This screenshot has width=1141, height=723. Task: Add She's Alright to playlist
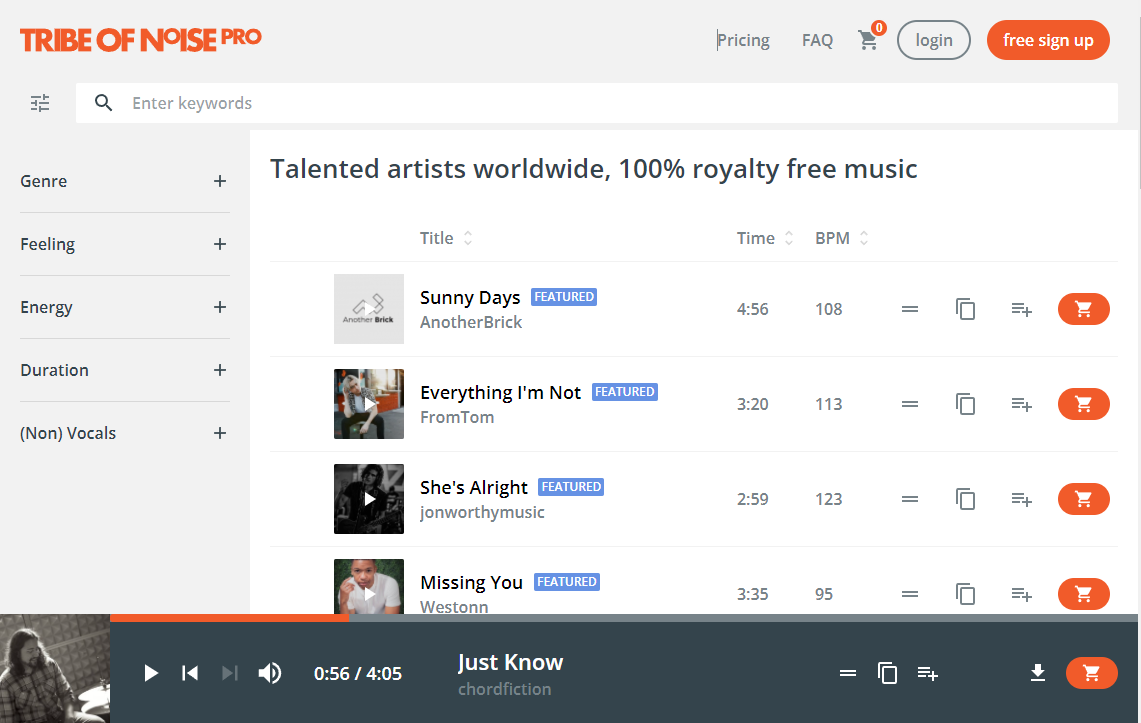[x=1022, y=500]
